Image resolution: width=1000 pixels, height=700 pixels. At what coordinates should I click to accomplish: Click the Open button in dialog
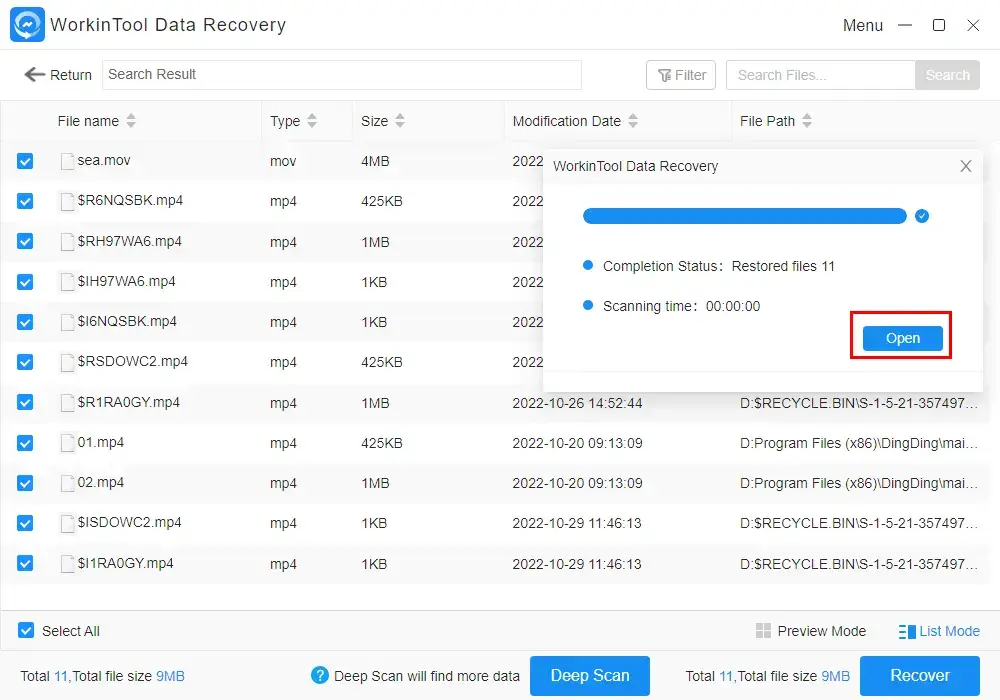(x=902, y=338)
